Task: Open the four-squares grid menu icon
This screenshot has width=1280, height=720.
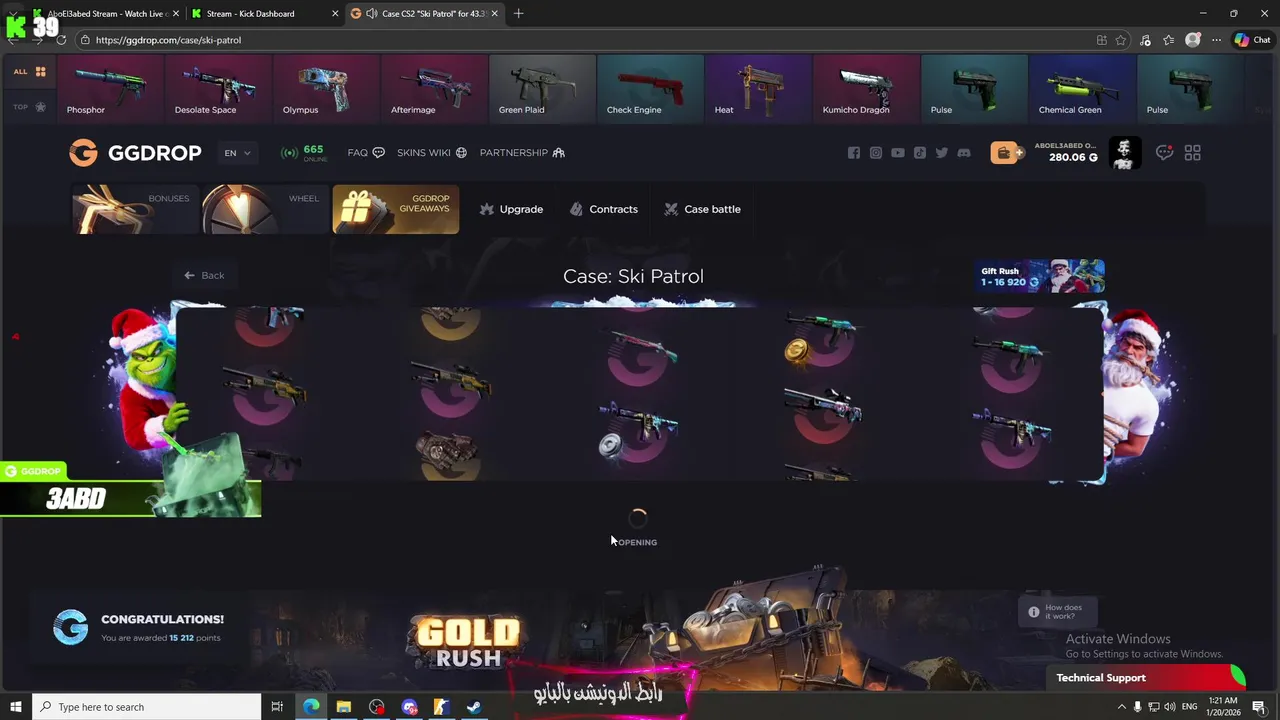Action: point(1192,153)
